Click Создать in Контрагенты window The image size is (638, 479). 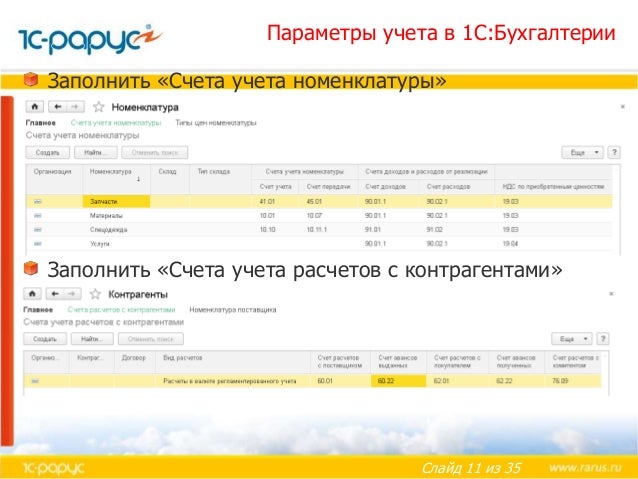pos(45,339)
